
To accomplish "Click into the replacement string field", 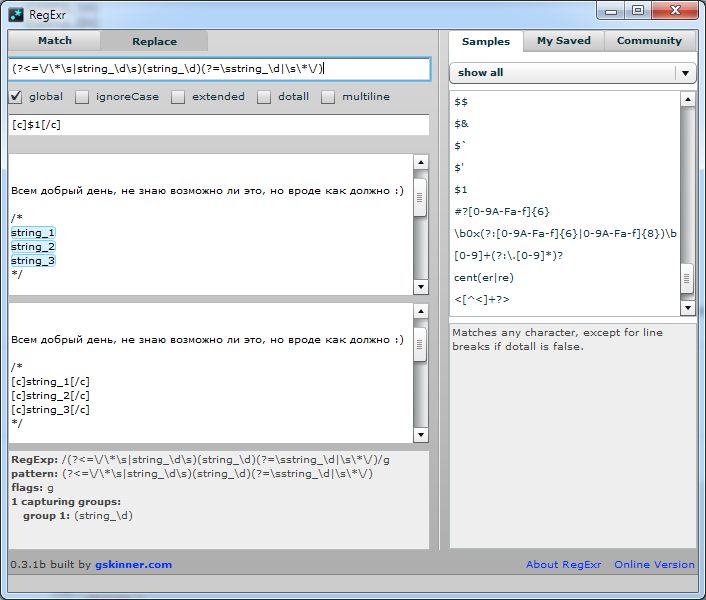I will pyautogui.click(x=219, y=125).
